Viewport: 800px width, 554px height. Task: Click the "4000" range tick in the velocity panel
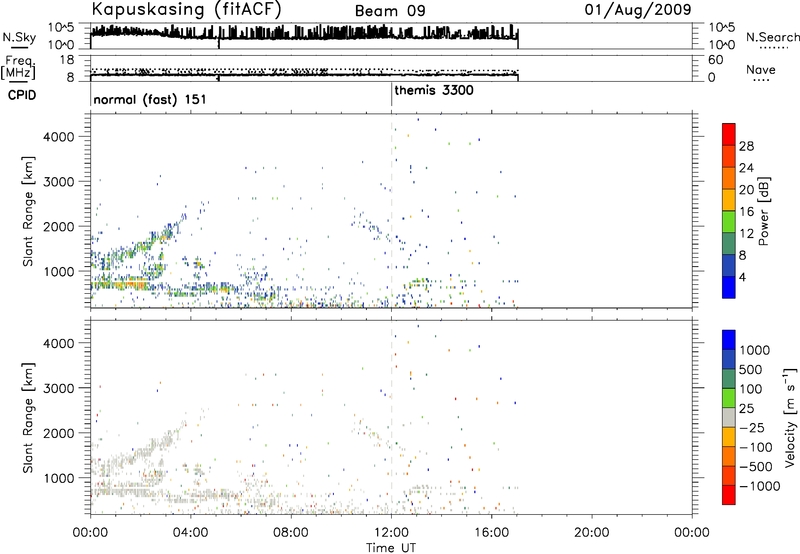pyautogui.click(x=59, y=343)
